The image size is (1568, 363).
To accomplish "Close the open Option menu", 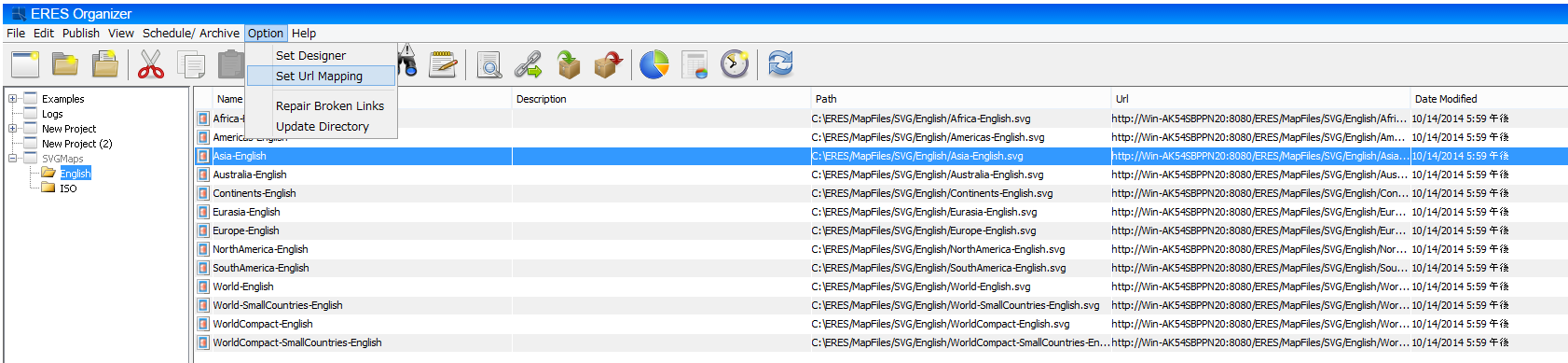I will 266,33.
